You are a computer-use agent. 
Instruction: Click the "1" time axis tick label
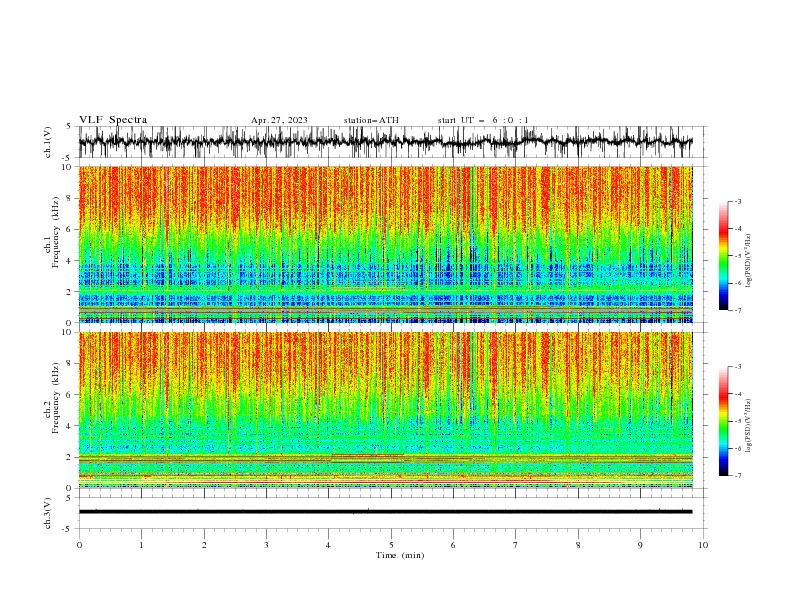point(141,545)
